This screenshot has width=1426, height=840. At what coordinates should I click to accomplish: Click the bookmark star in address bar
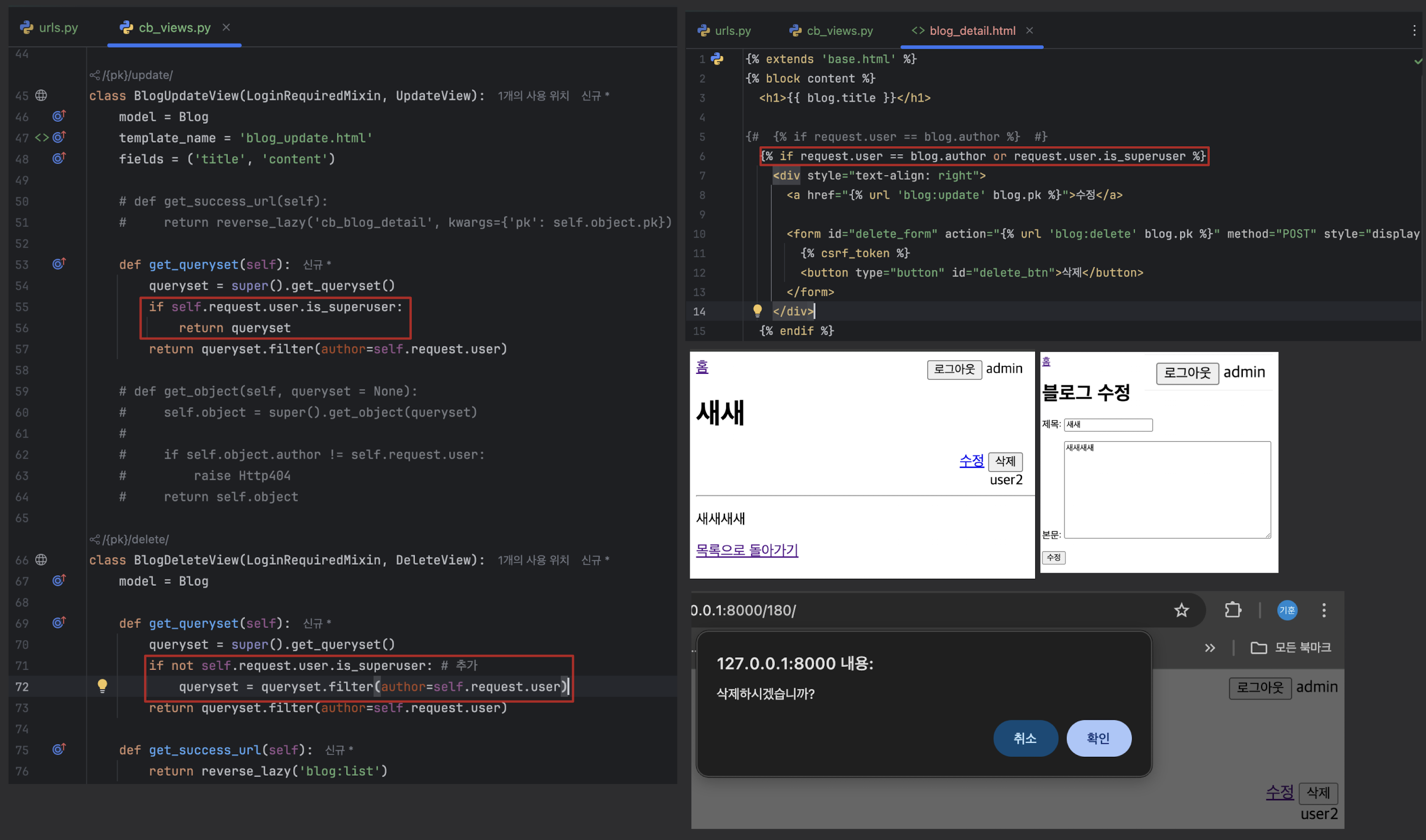(1181, 610)
